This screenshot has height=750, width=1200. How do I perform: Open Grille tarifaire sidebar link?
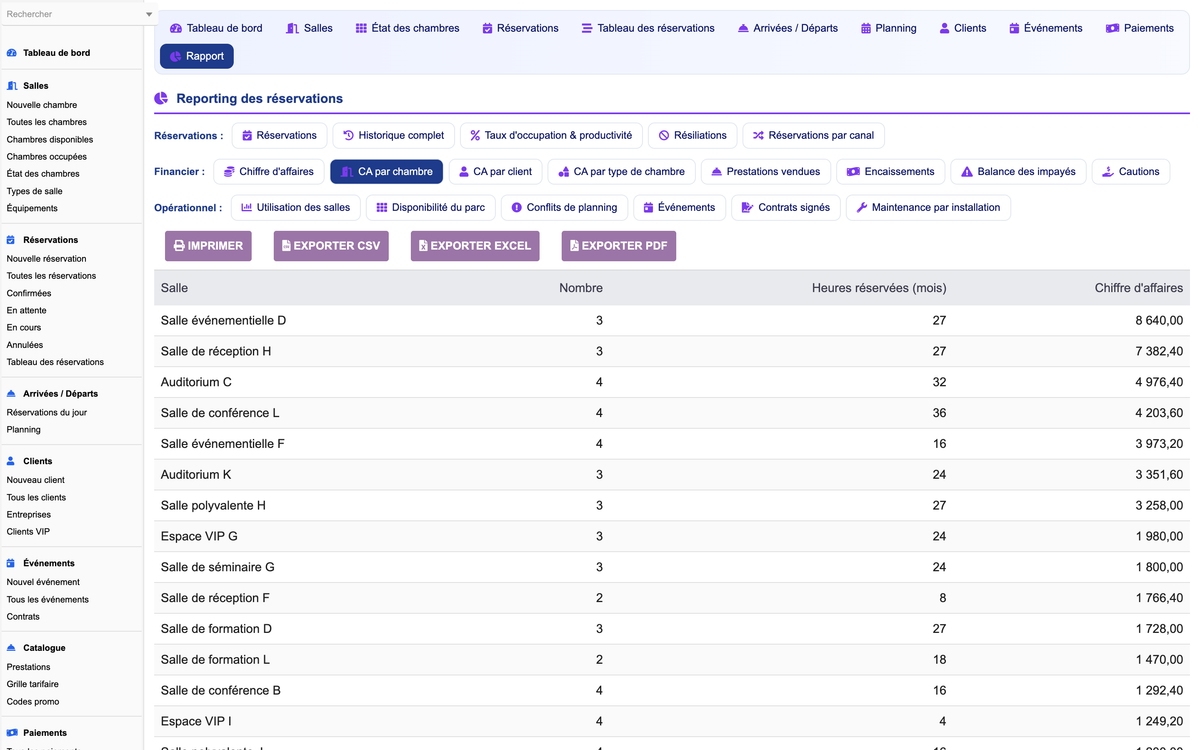[33, 684]
